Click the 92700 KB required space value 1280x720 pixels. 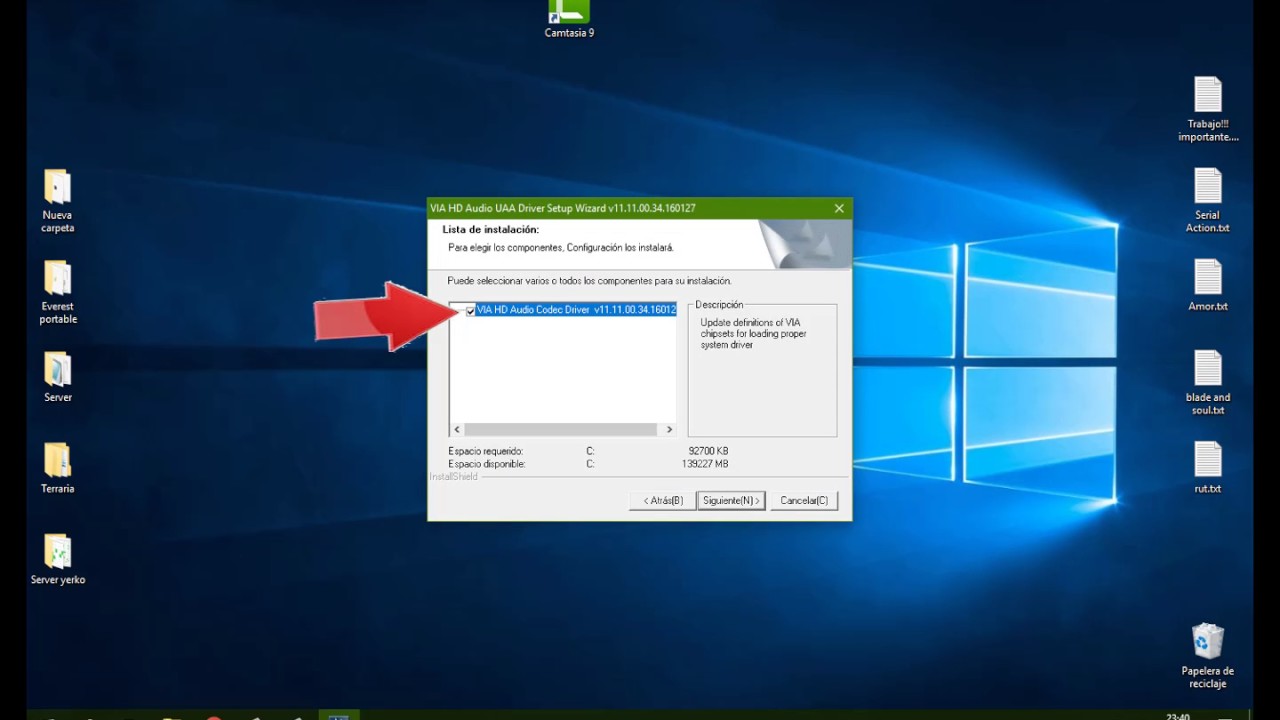(x=708, y=451)
